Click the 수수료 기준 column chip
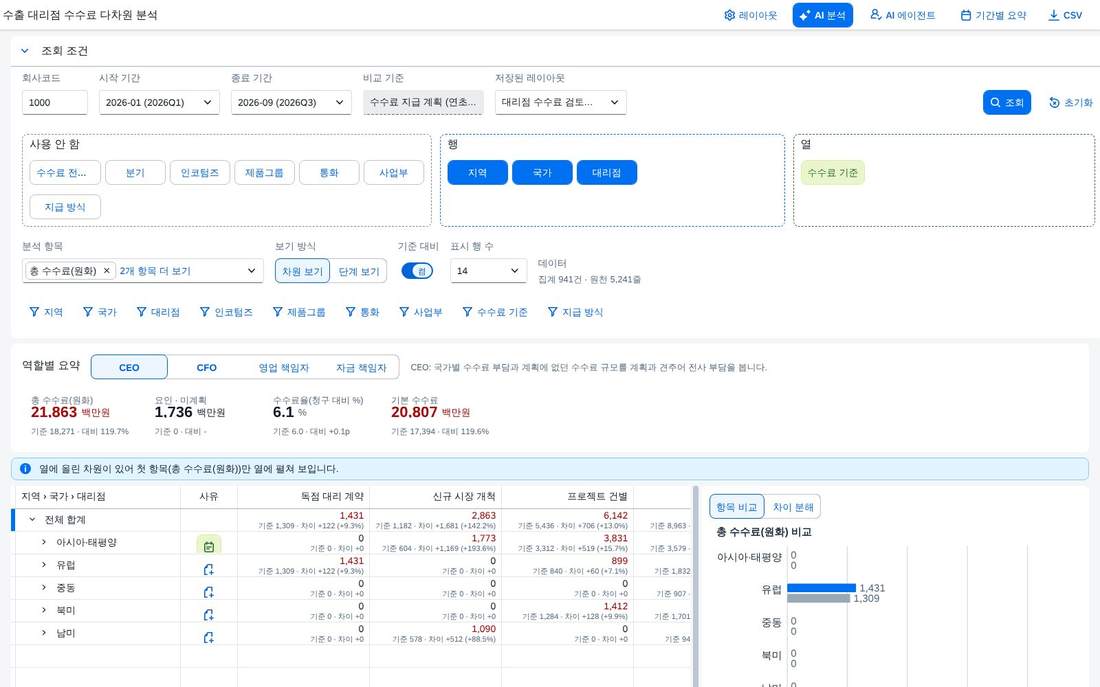The height and width of the screenshot is (687, 1100). pos(833,173)
